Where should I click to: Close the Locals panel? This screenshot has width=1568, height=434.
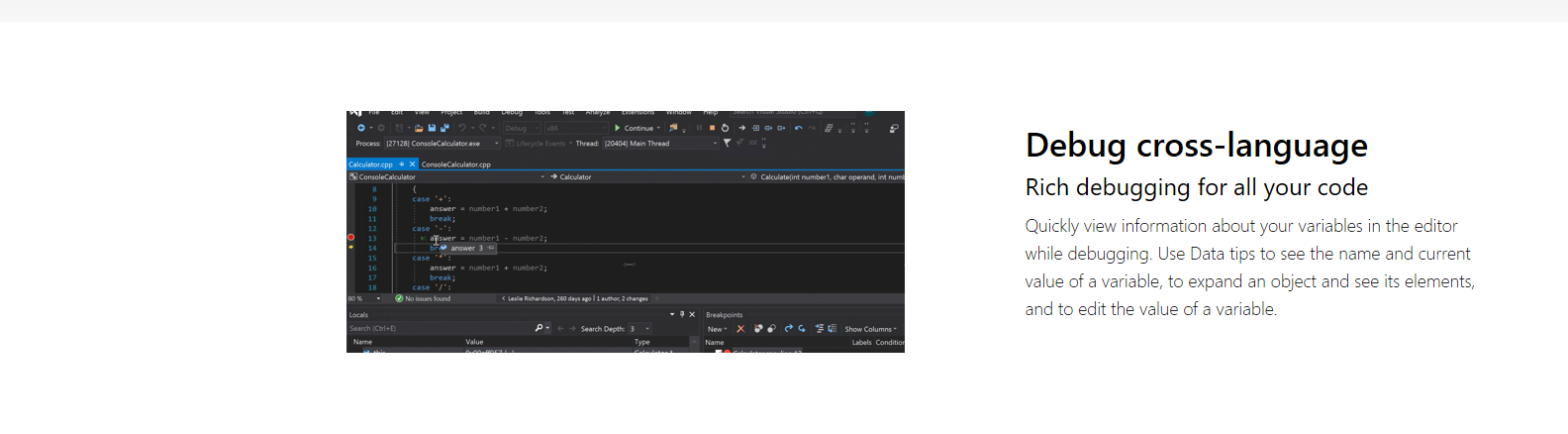(692, 314)
